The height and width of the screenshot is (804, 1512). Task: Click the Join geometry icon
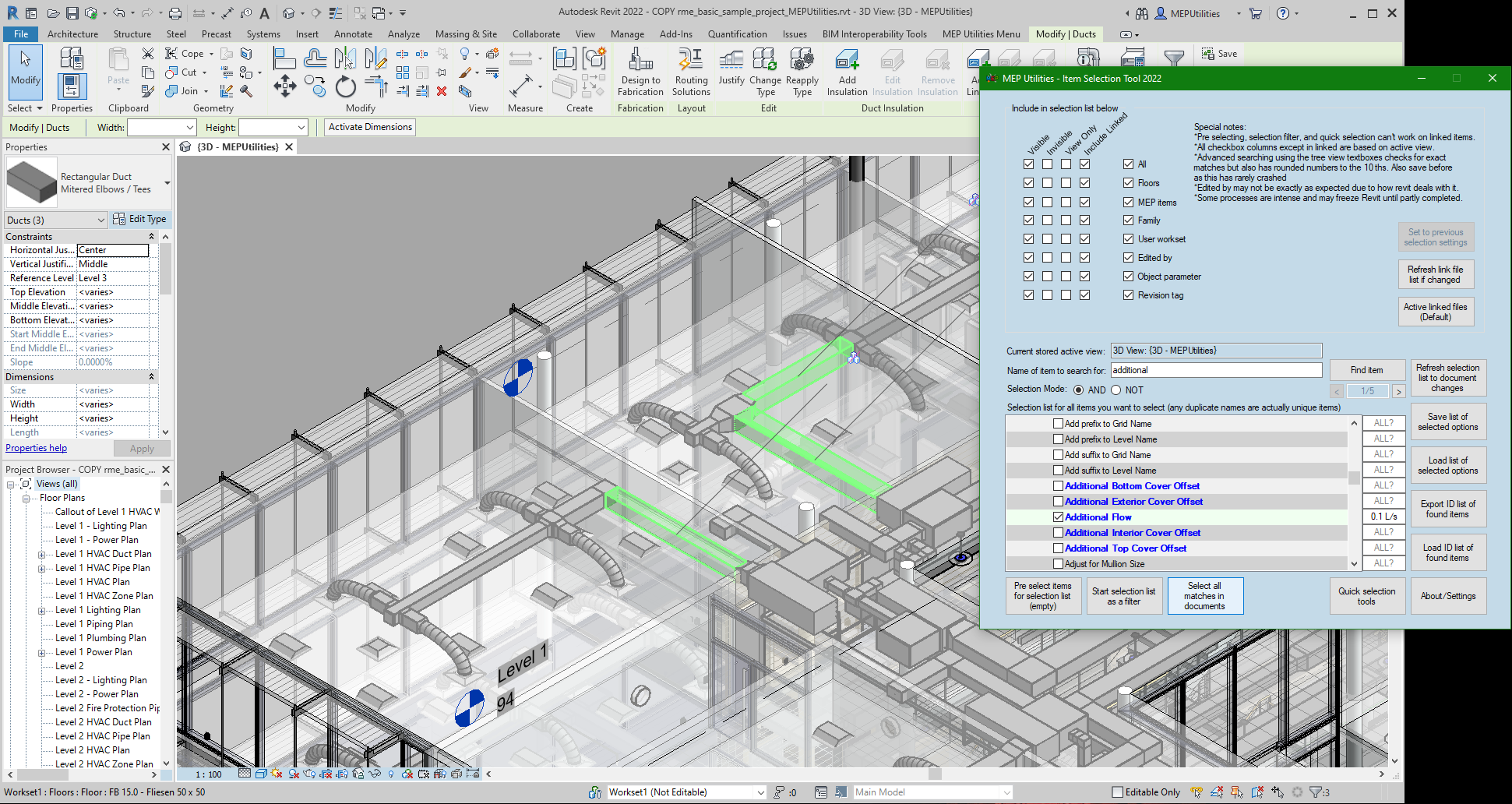click(x=171, y=90)
